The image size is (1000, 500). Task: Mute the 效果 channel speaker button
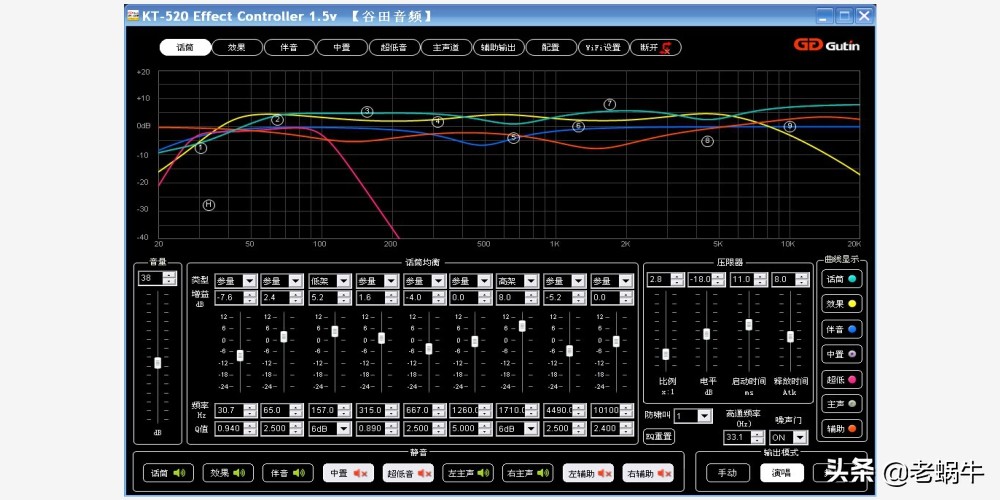[228, 473]
